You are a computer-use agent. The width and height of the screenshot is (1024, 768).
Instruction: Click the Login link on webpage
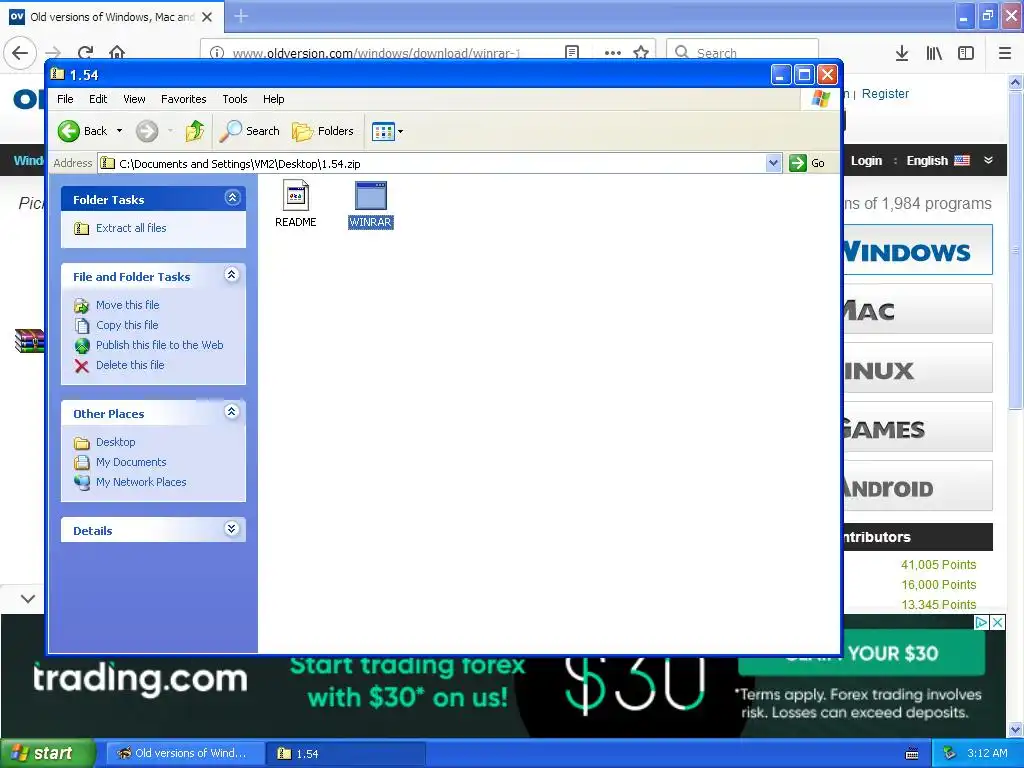click(x=866, y=161)
